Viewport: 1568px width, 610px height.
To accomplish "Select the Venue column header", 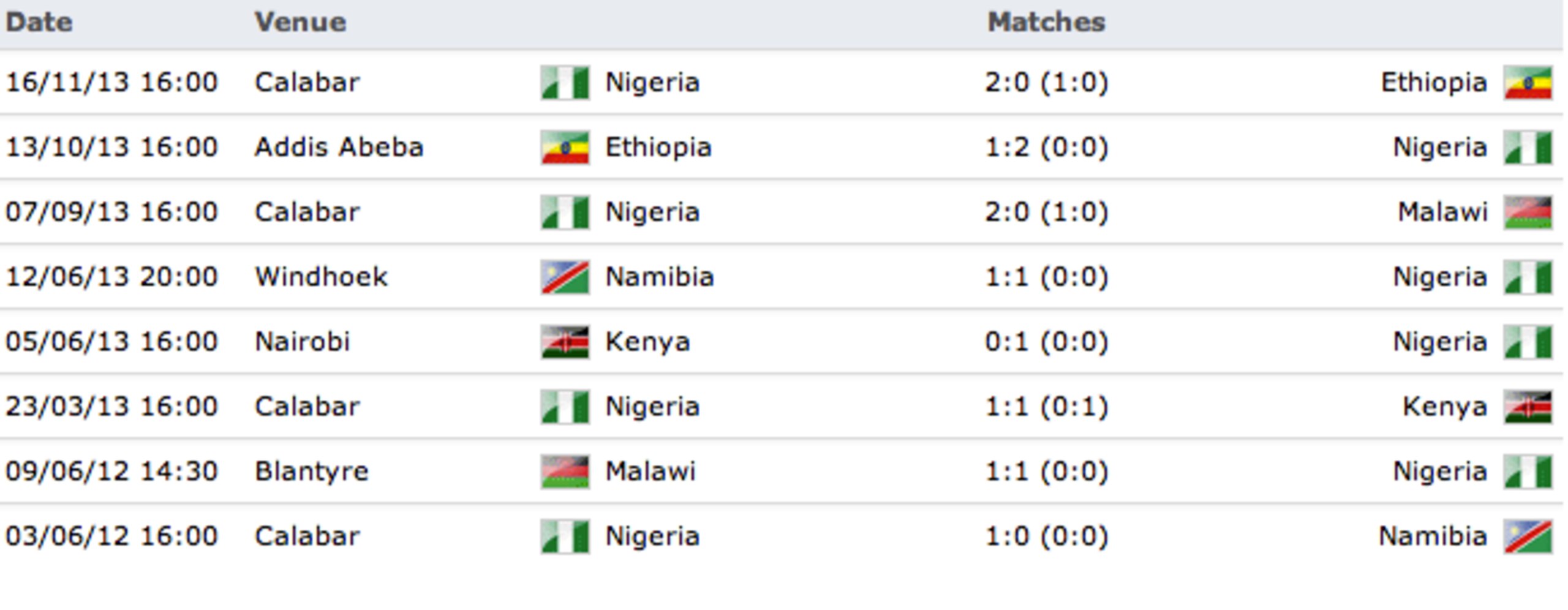I will 300,23.
